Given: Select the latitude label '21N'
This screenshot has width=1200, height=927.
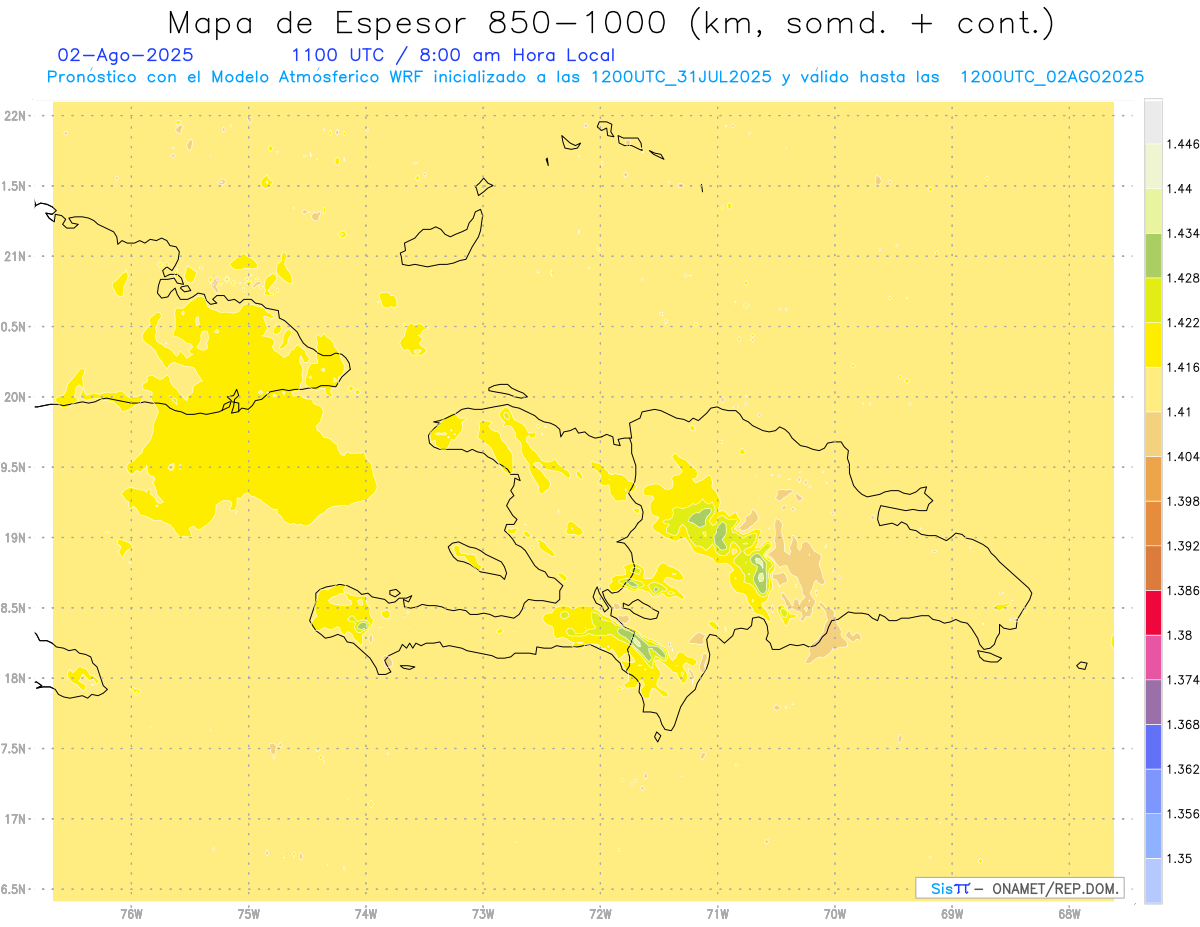Looking at the screenshot, I should (16, 257).
